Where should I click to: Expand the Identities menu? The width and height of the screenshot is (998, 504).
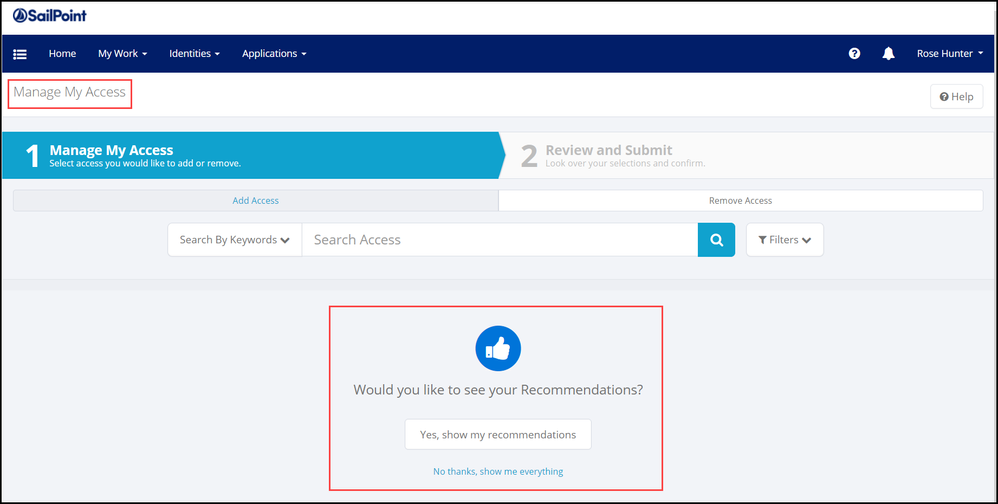194,54
